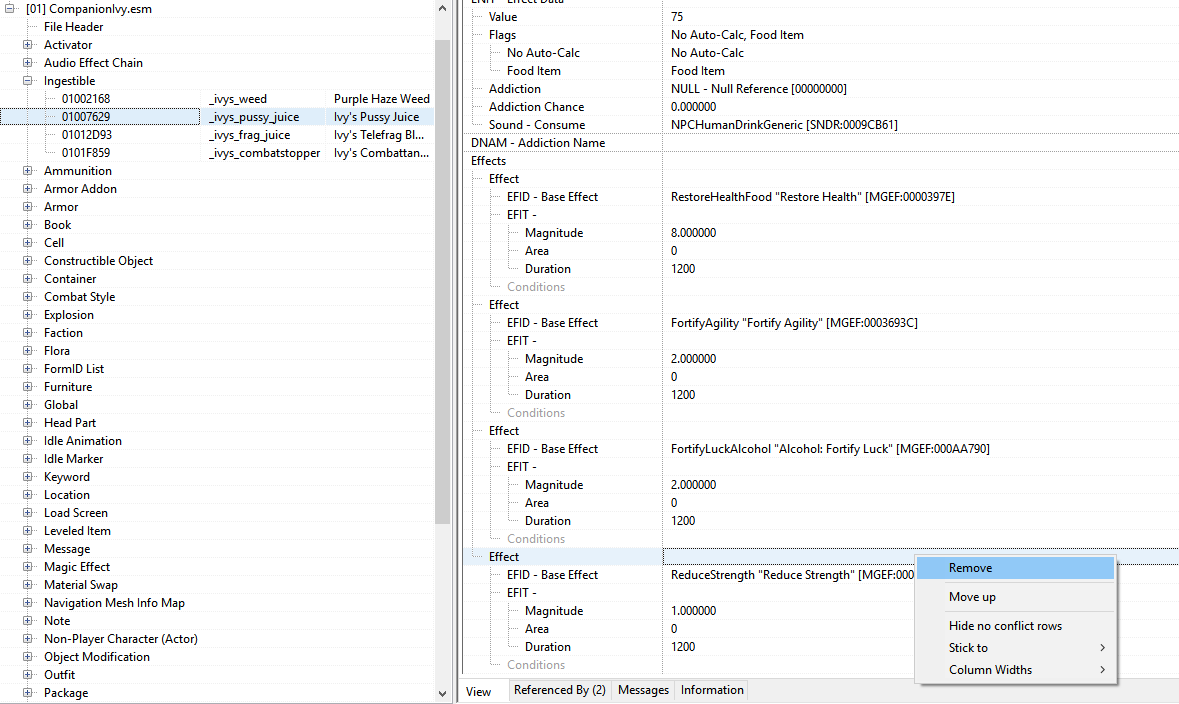Open the Information tab
The width and height of the screenshot is (1179, 704).
tap(712, 690)
